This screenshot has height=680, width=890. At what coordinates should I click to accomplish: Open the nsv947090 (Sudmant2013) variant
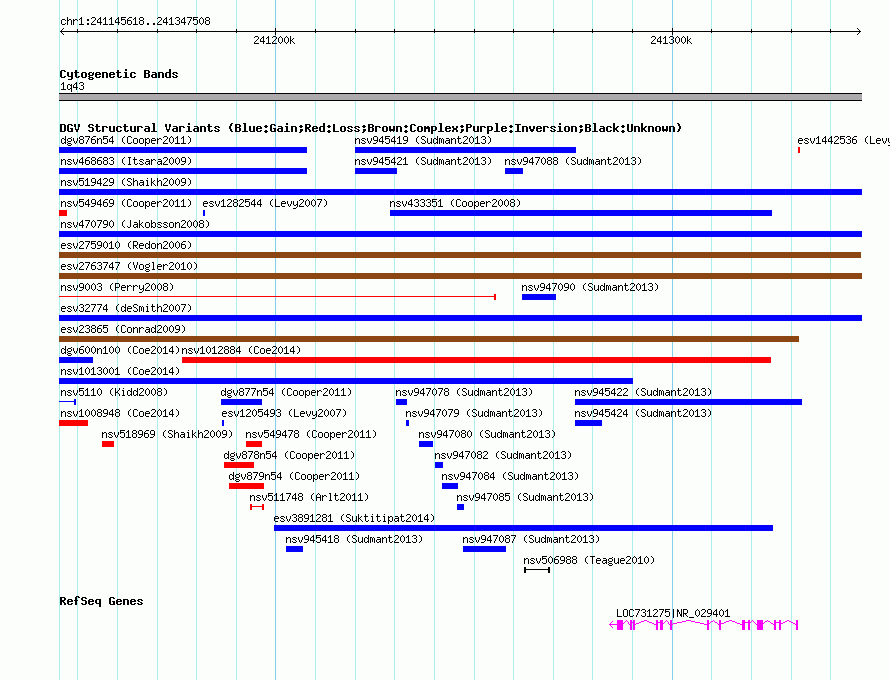539,297
